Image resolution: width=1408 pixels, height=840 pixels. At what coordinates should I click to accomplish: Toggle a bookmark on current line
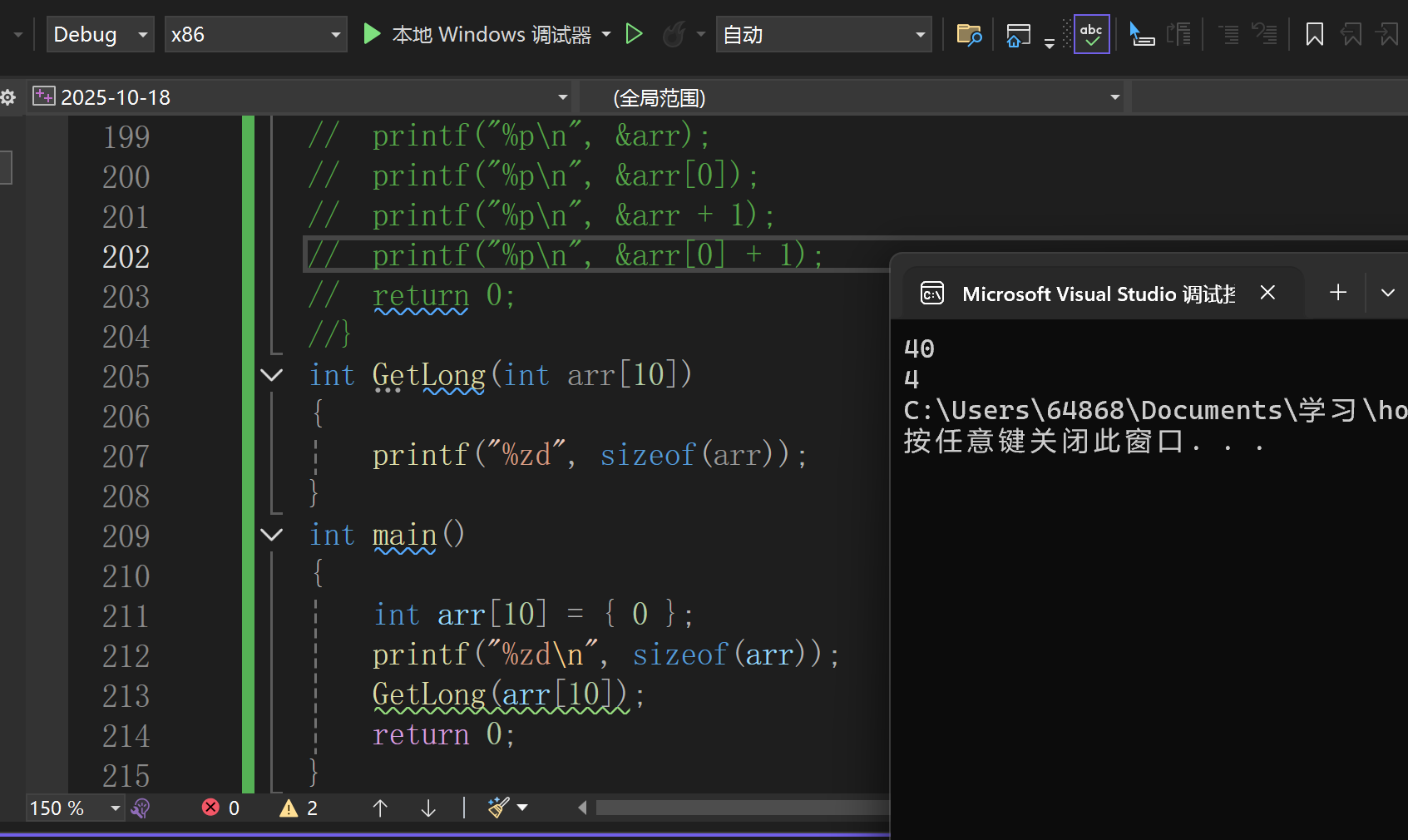1314,34
